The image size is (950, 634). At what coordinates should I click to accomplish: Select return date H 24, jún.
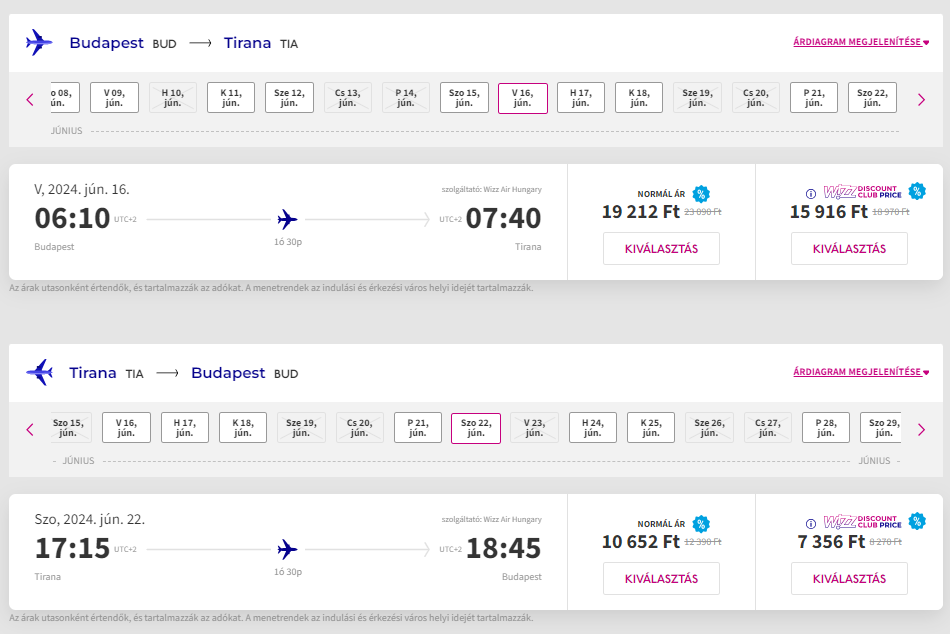click(592, 428)
